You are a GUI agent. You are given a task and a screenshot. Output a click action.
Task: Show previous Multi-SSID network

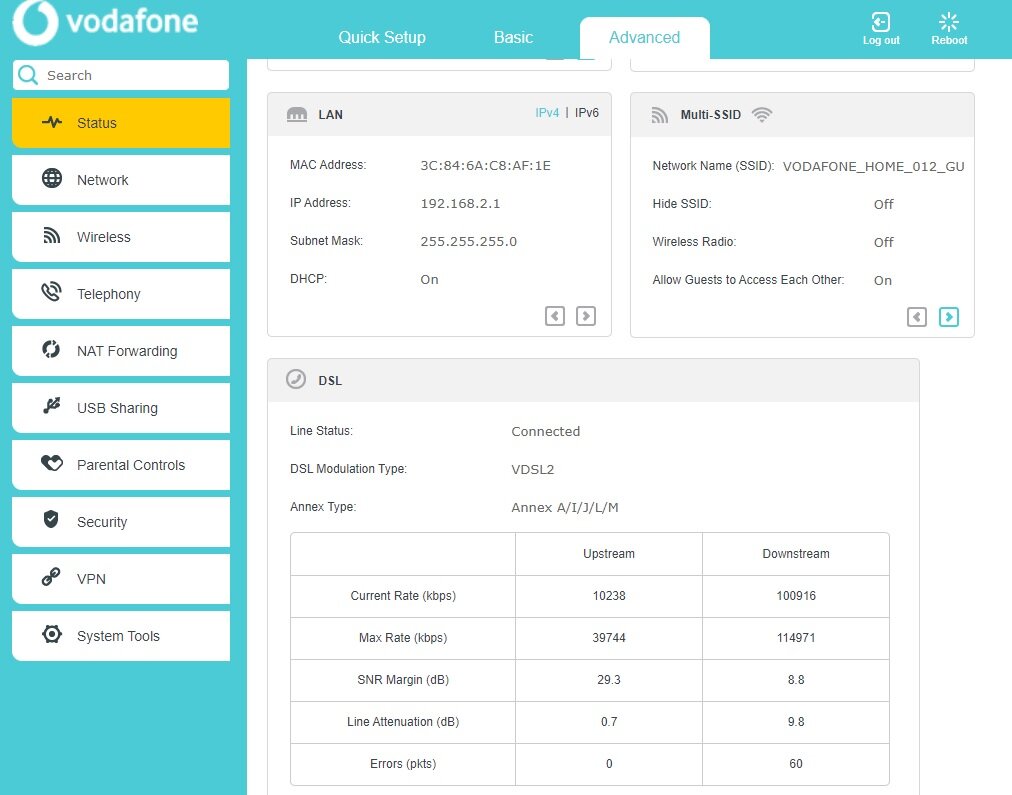pyautogui.click(x=917, y=317)
